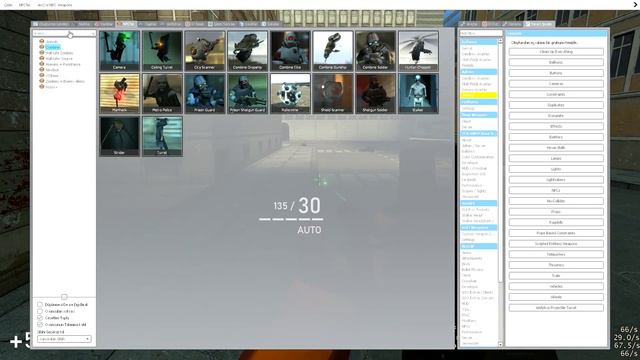Choose the Combine Dropship icon
The width and height of the screenshot is (640, 360).
coord(247,51)
